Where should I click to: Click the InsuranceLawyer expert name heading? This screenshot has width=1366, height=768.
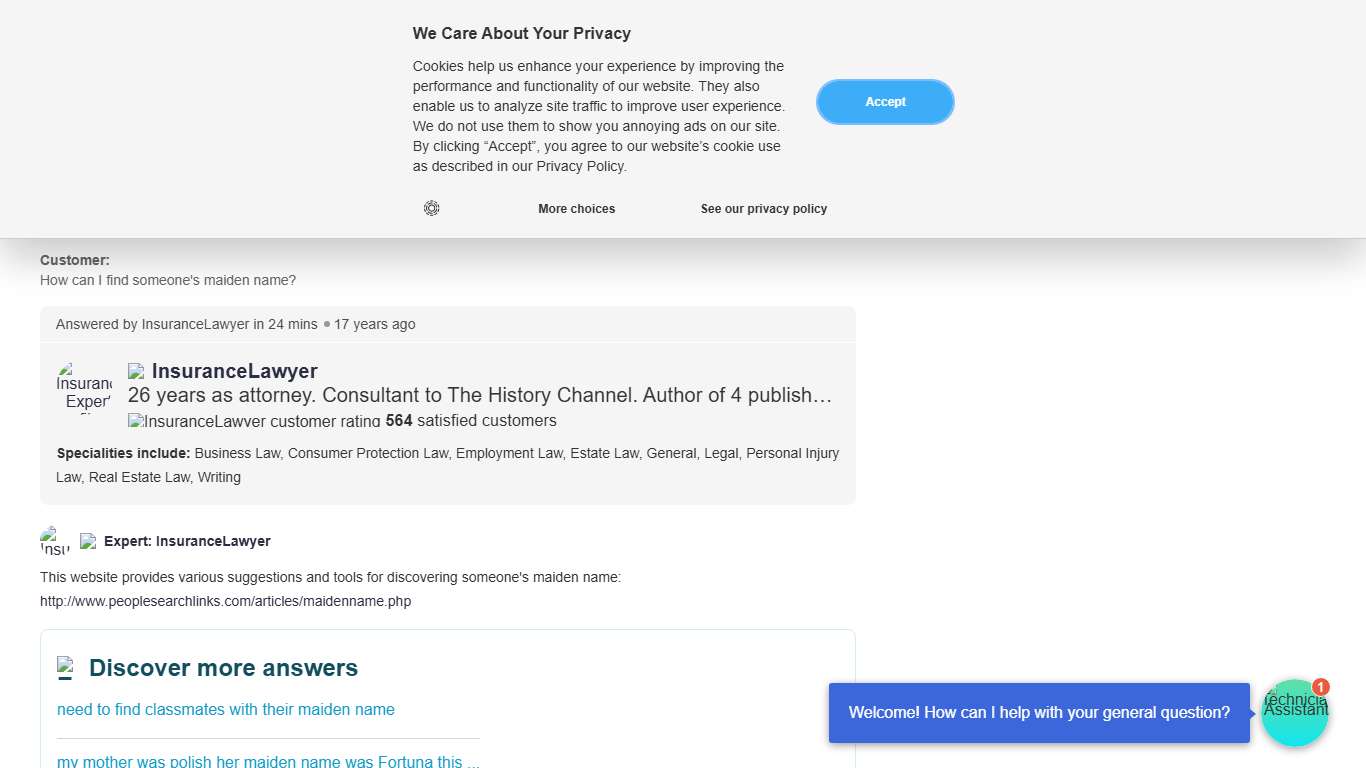(x=235, y=371)
